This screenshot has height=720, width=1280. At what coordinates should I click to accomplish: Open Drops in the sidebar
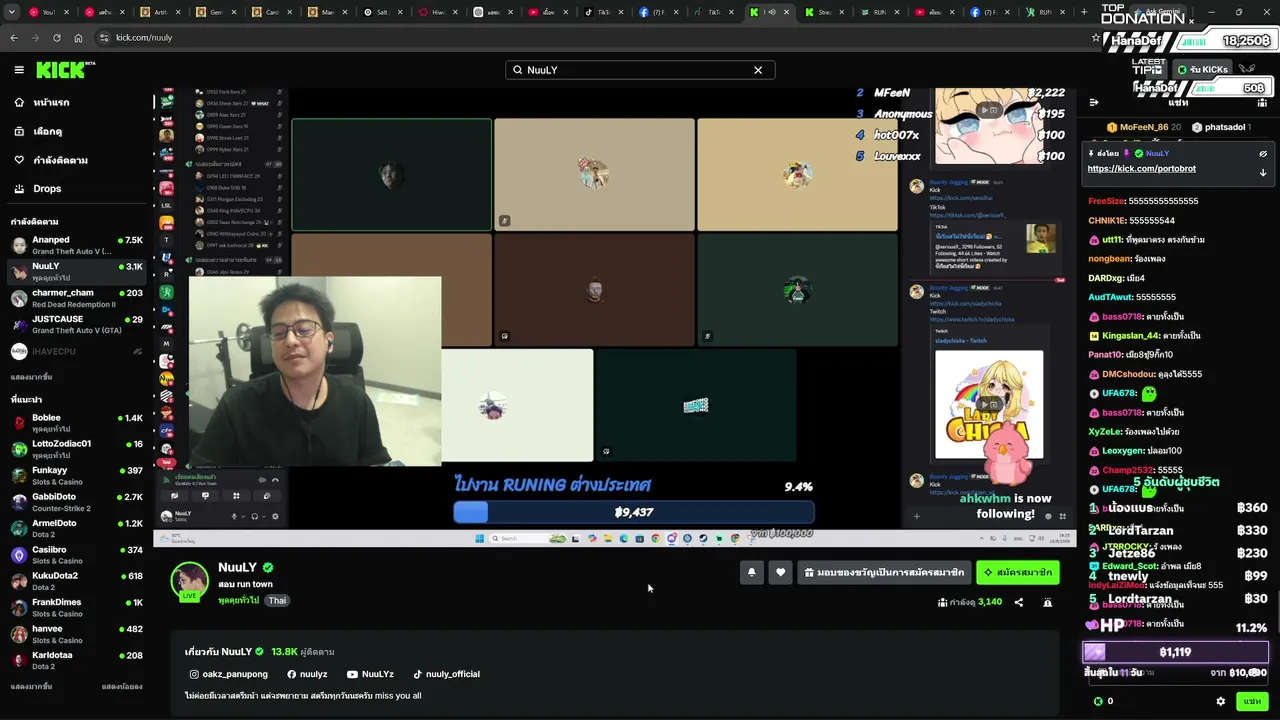(x=75, y=189)
